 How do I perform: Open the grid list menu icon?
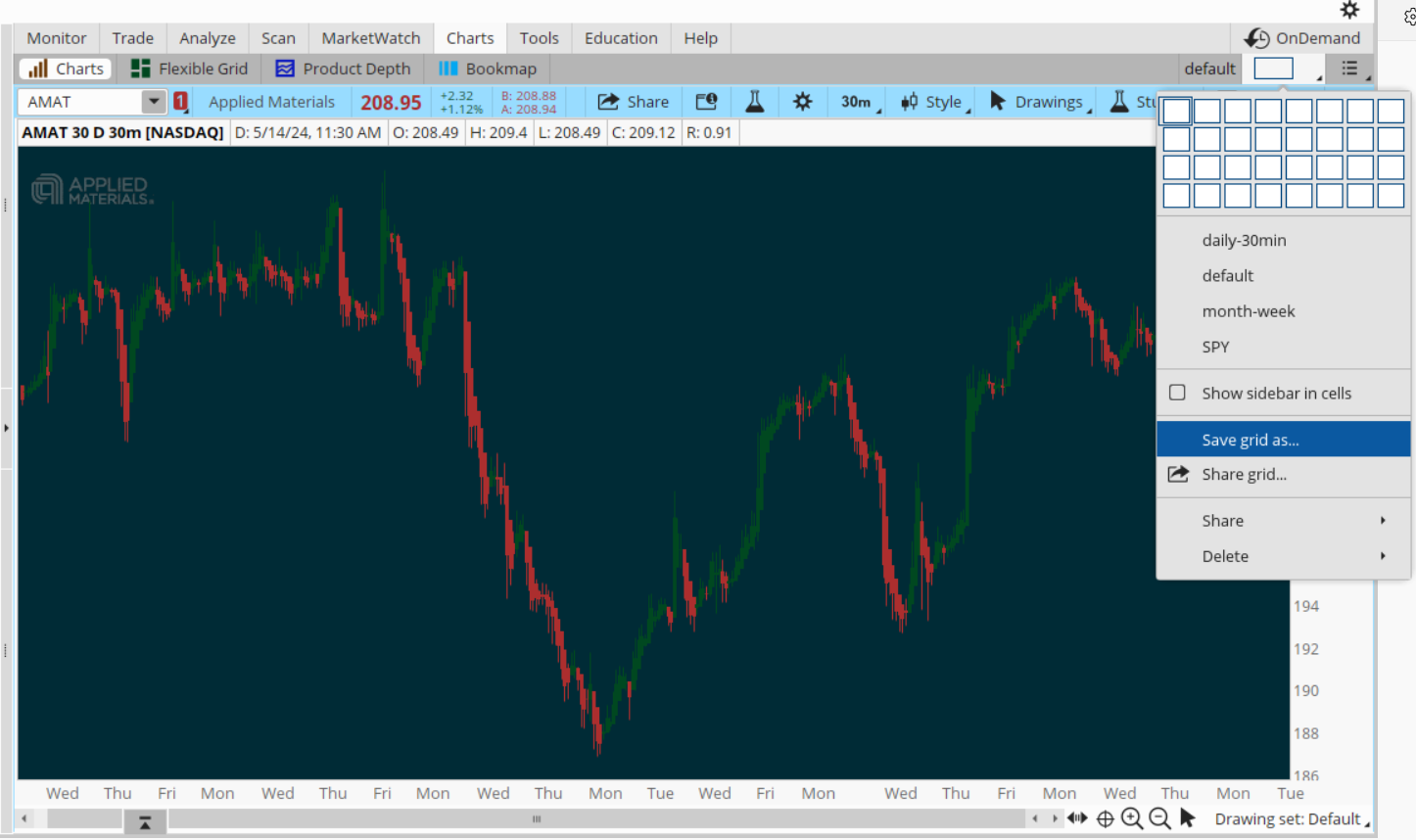point(1350,69)
